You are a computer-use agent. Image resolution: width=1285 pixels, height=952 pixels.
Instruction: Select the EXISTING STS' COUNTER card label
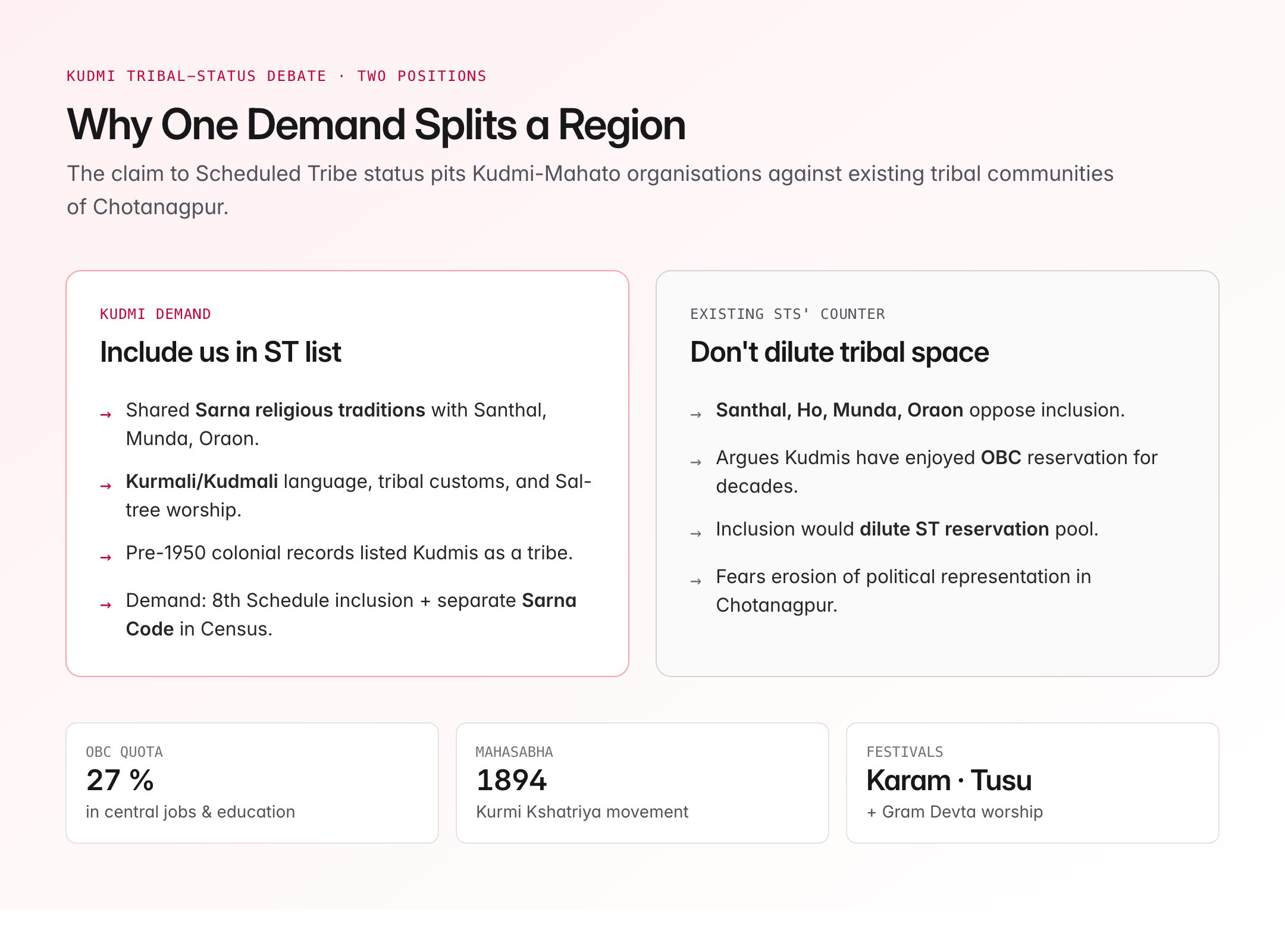pyautogui.click(x=787, y=314)
